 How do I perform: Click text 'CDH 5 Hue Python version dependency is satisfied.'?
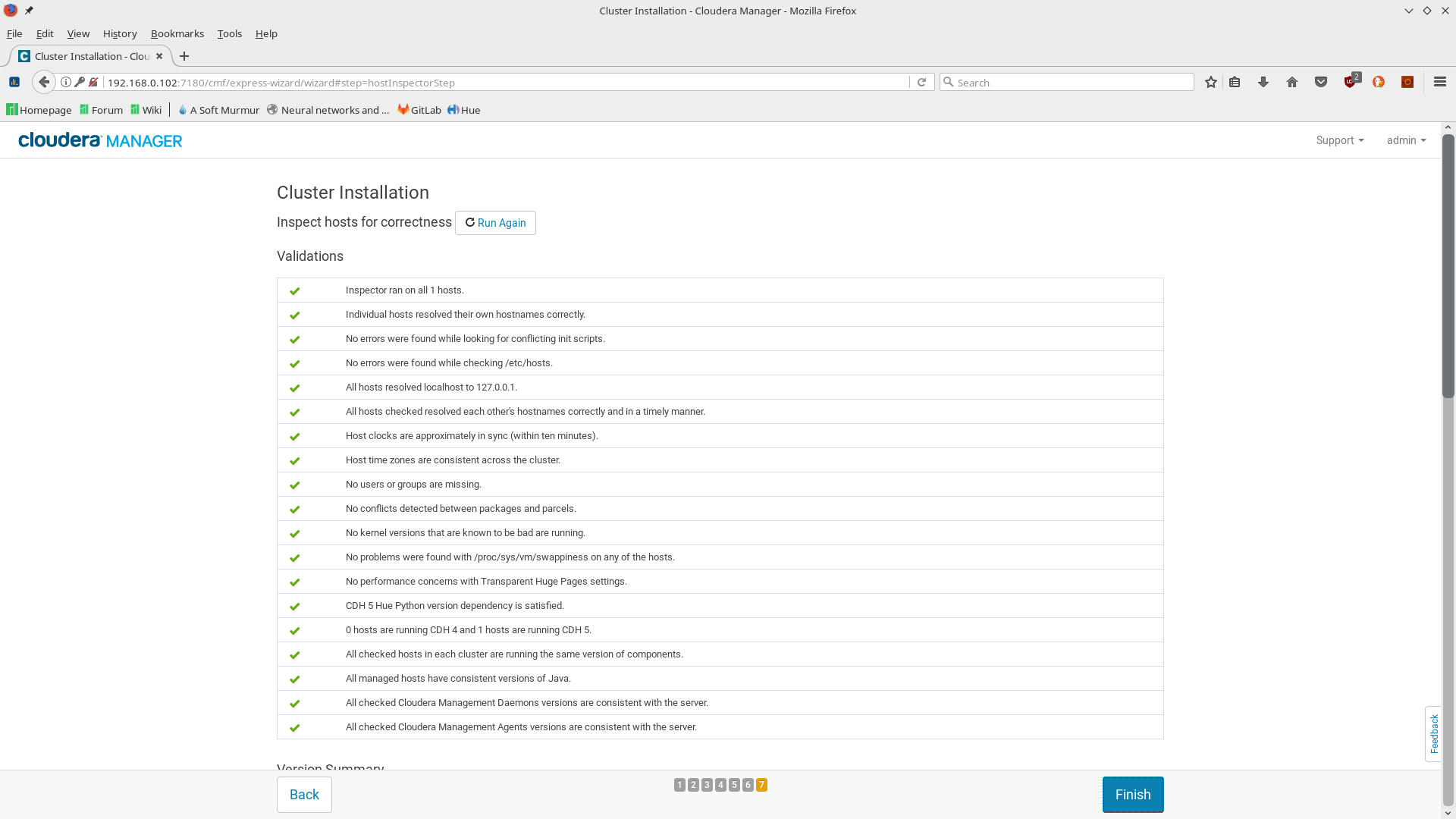tap(455, 606)
